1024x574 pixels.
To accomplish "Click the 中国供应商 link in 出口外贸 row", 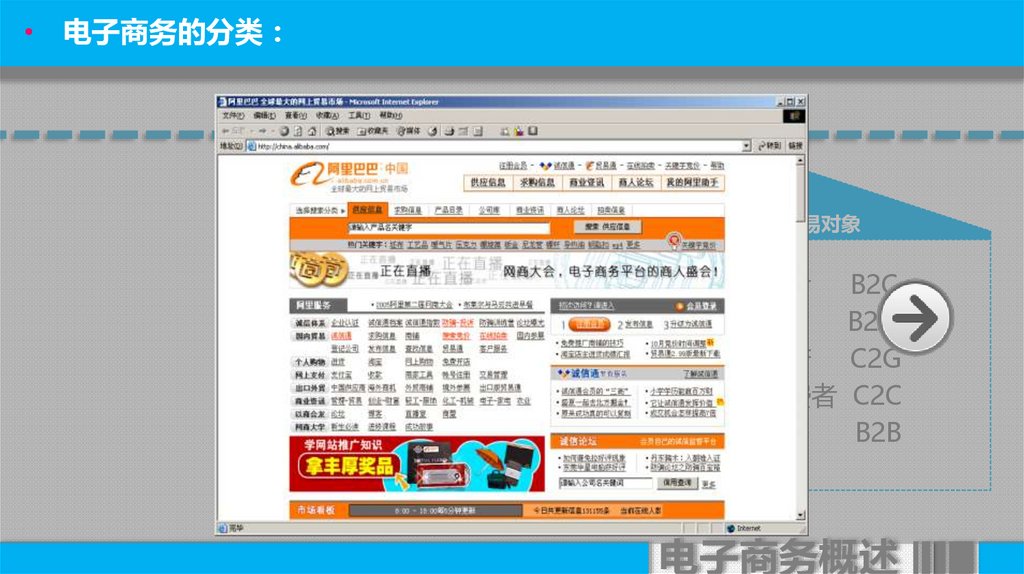I will (347, 388).
